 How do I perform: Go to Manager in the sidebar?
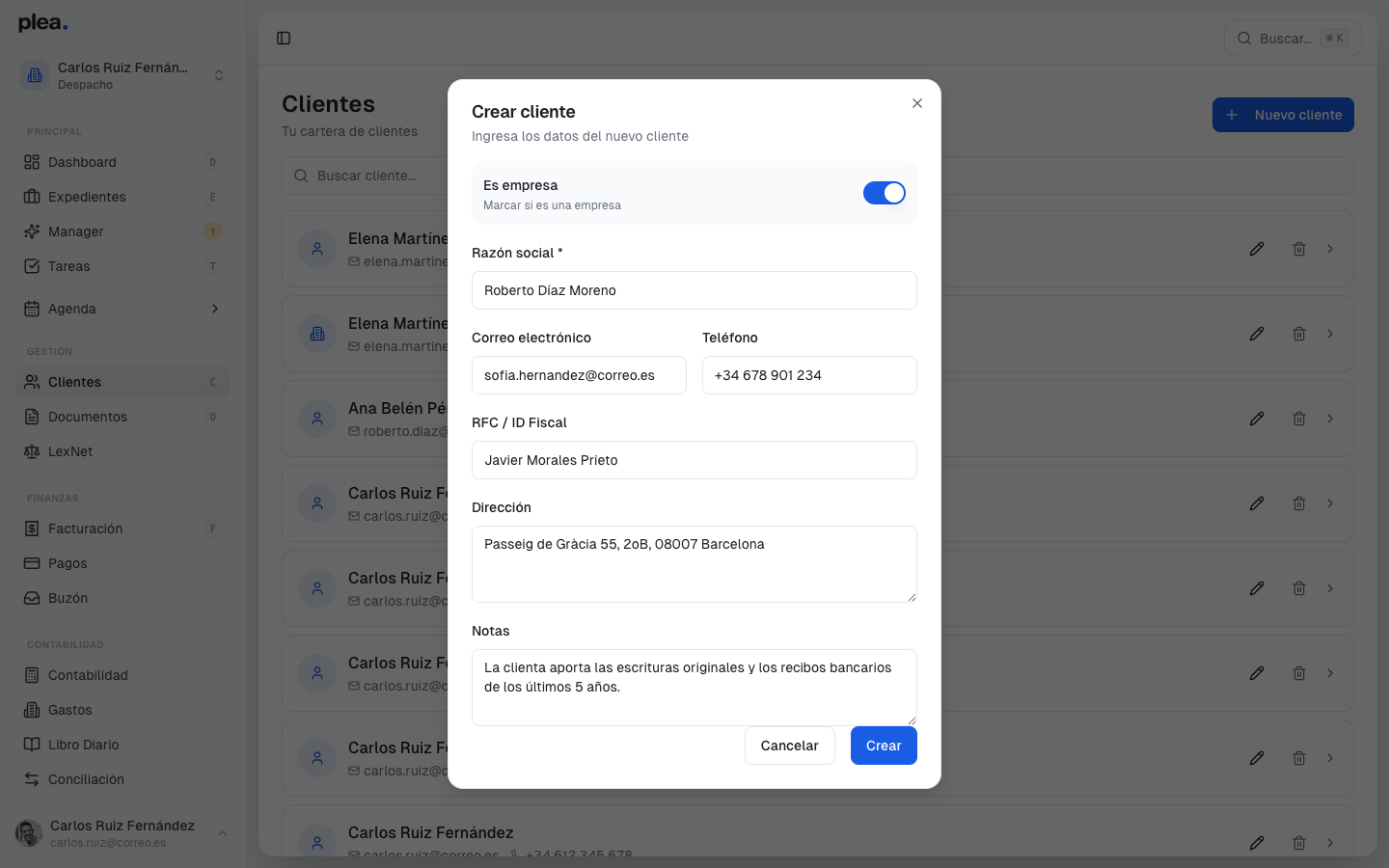pyautogui.click(x=123, y=231)
